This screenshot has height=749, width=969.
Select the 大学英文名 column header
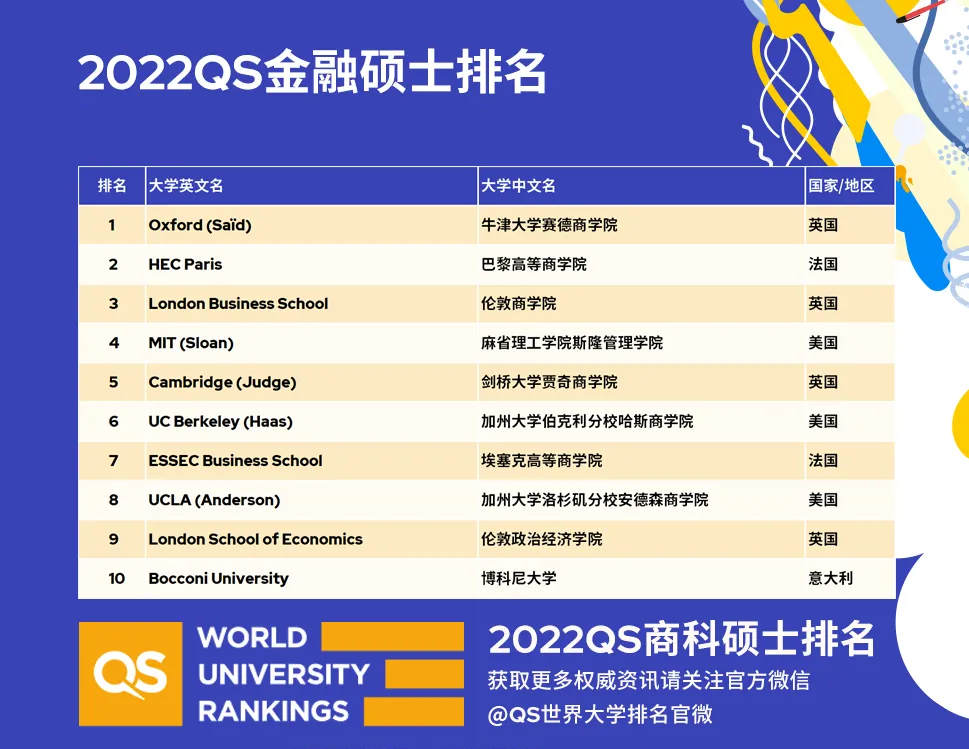[311, 185]
